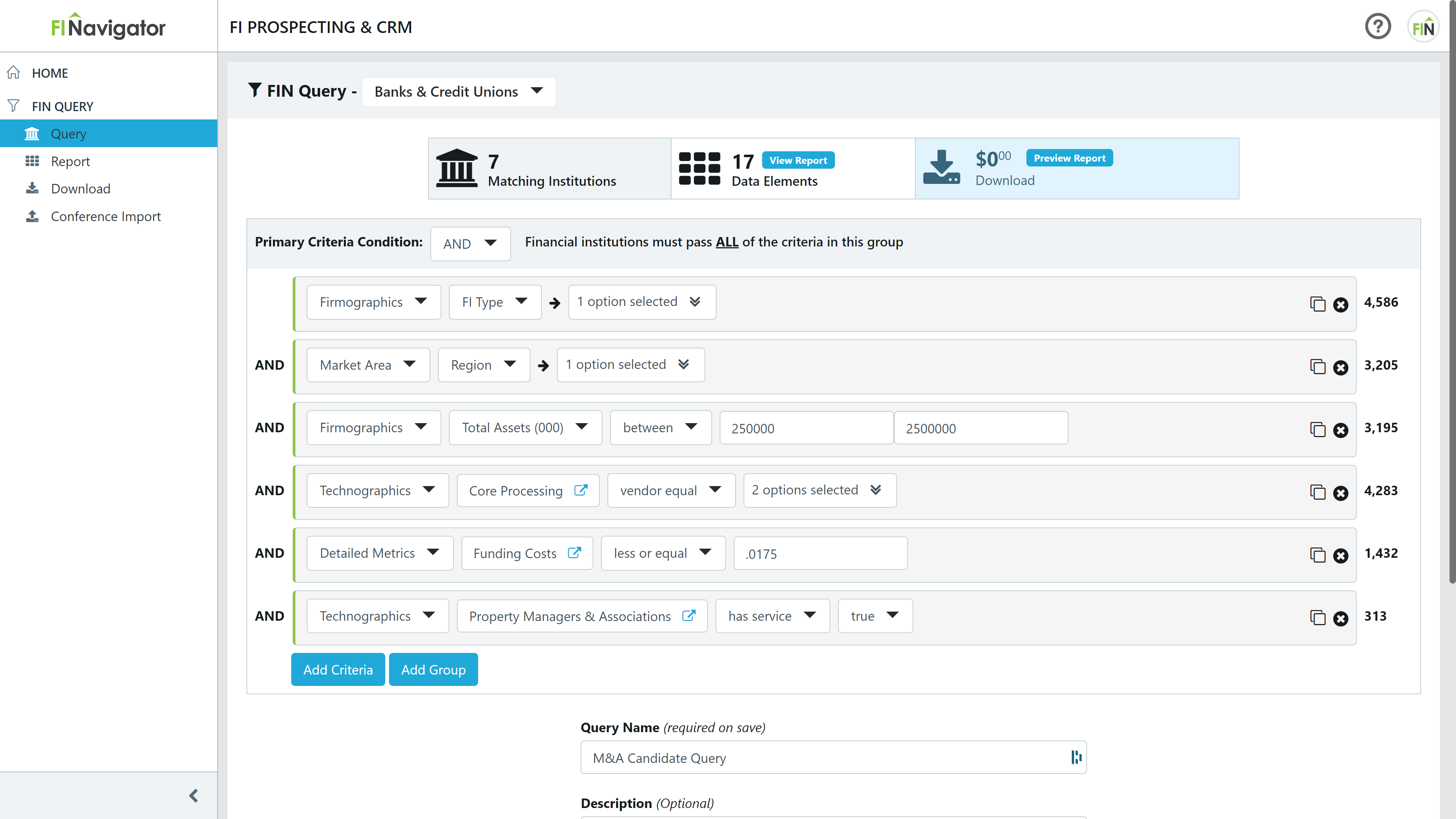
Task: Click the Download tray icon
Action: (941, 167)
